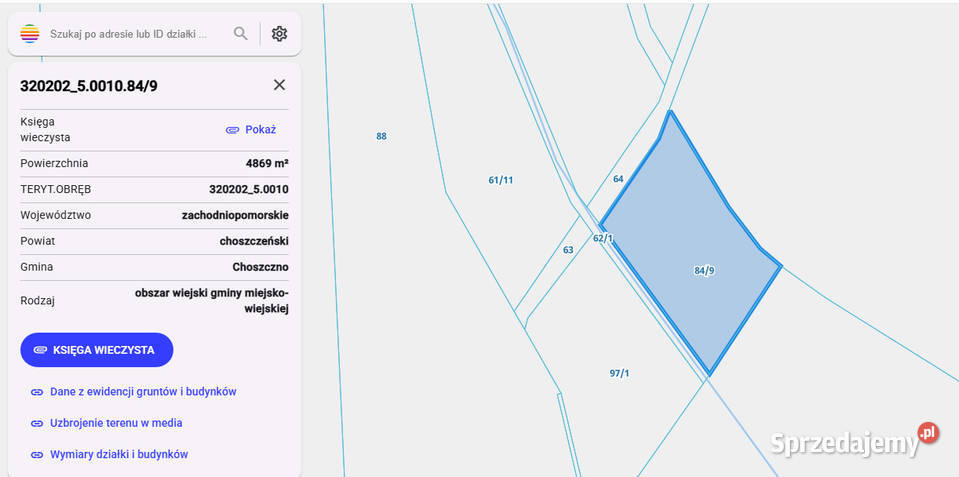
Task: Click the chain icon beside Uzbrojenie terenu
Action: [37, 423]
